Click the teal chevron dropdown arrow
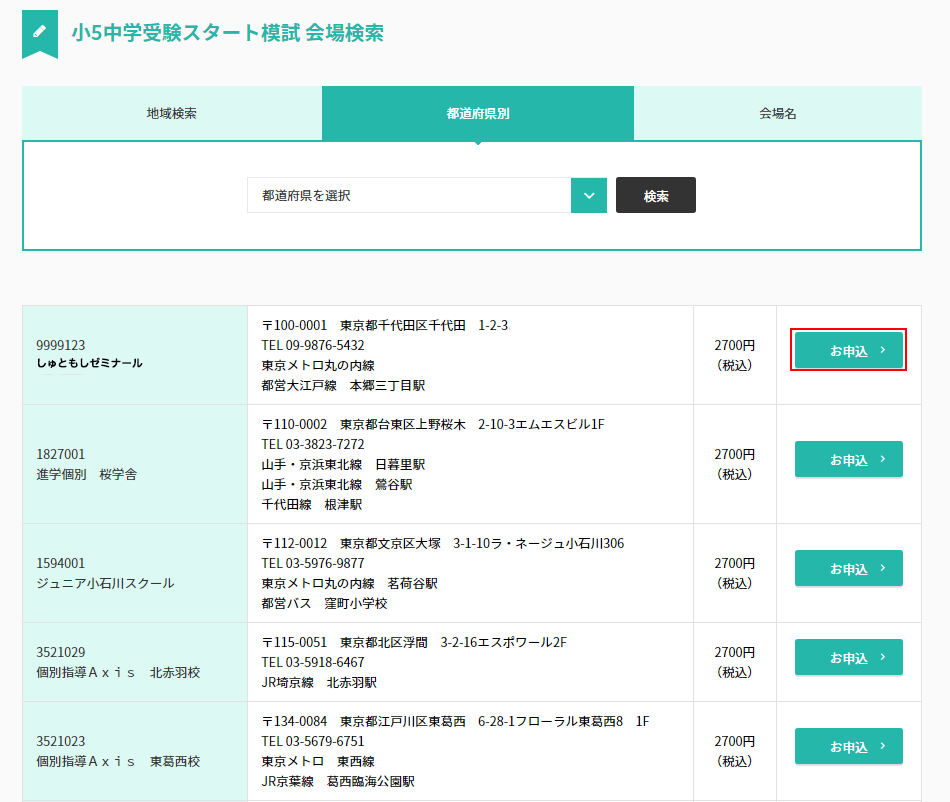Viewport: 950px width, 802px height. tap(589, 196)
